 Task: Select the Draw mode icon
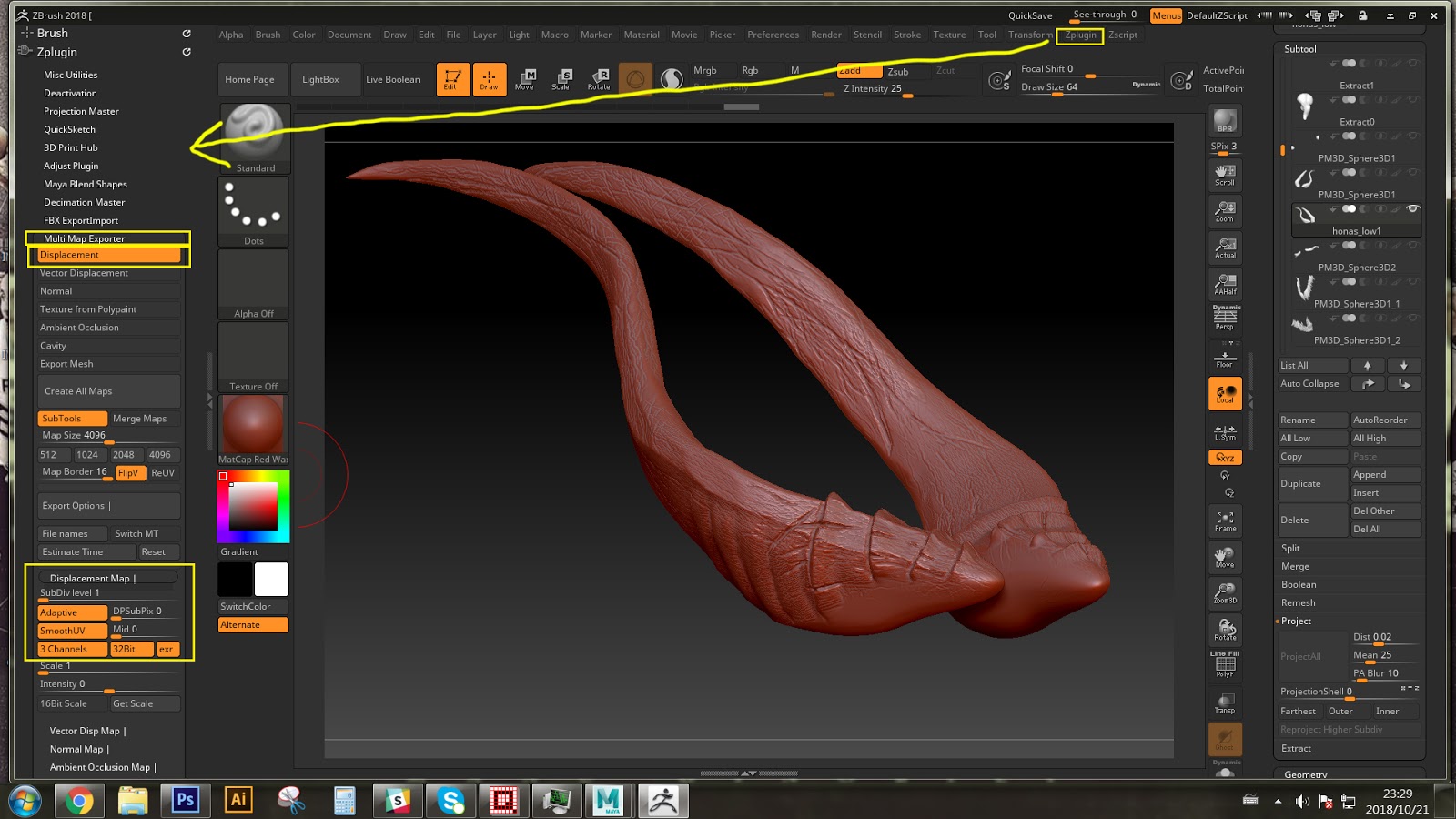490,79
